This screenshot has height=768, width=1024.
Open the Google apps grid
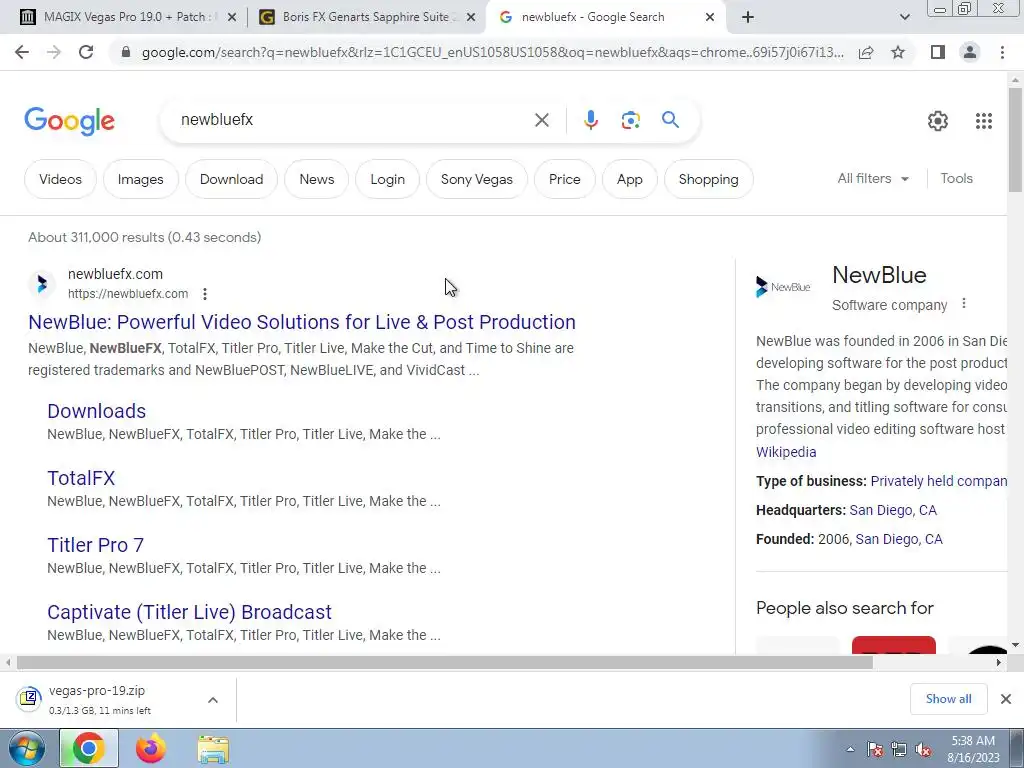[x=984, y=121]
